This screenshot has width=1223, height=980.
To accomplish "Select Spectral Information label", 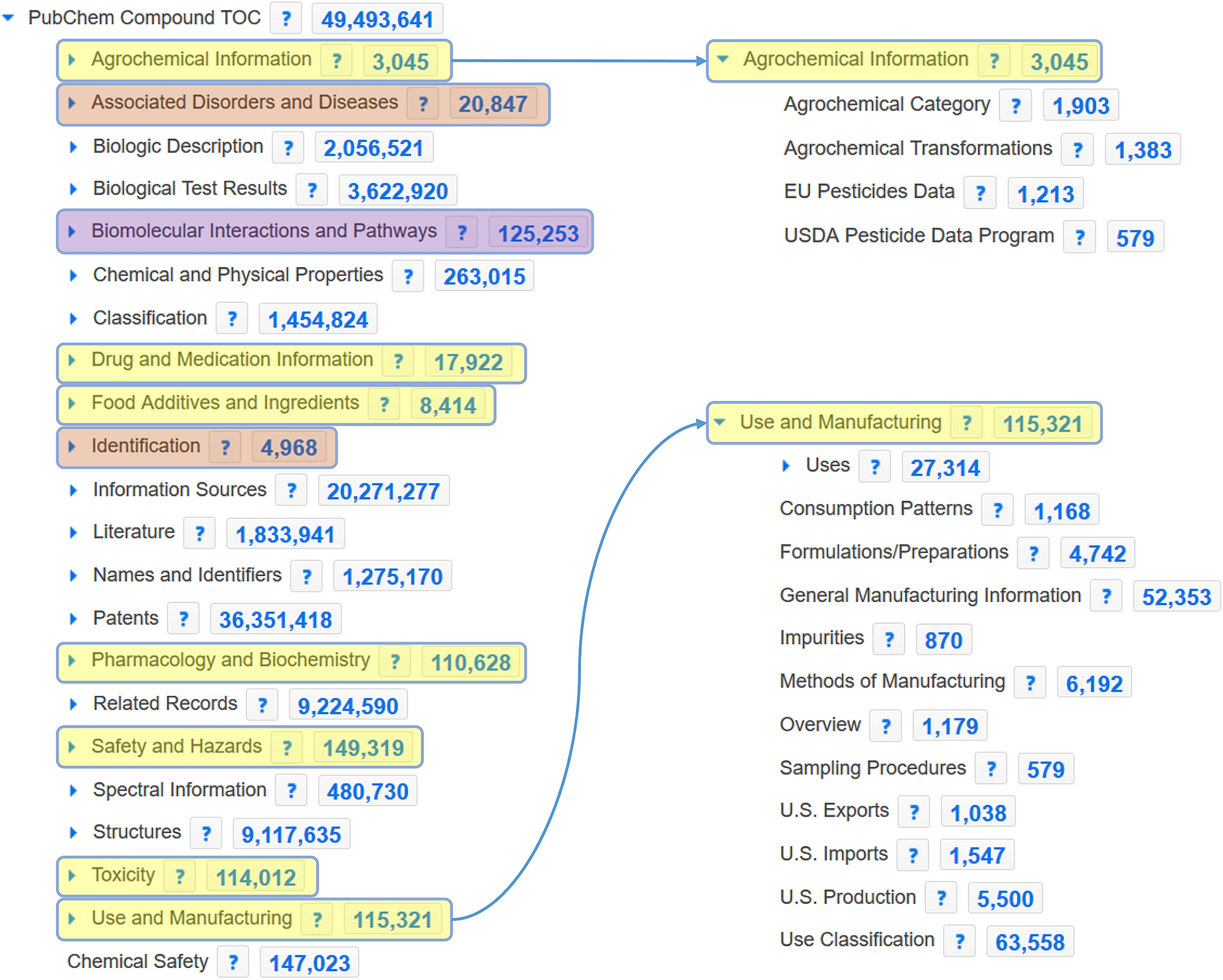I will (x=179, y=790).
